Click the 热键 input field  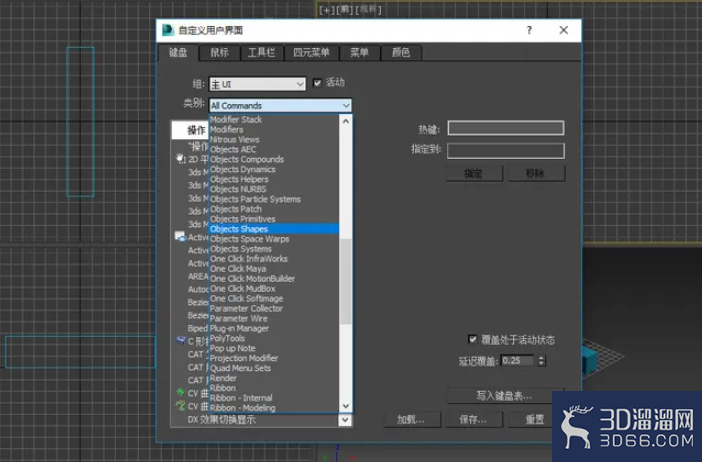(505, 128)
